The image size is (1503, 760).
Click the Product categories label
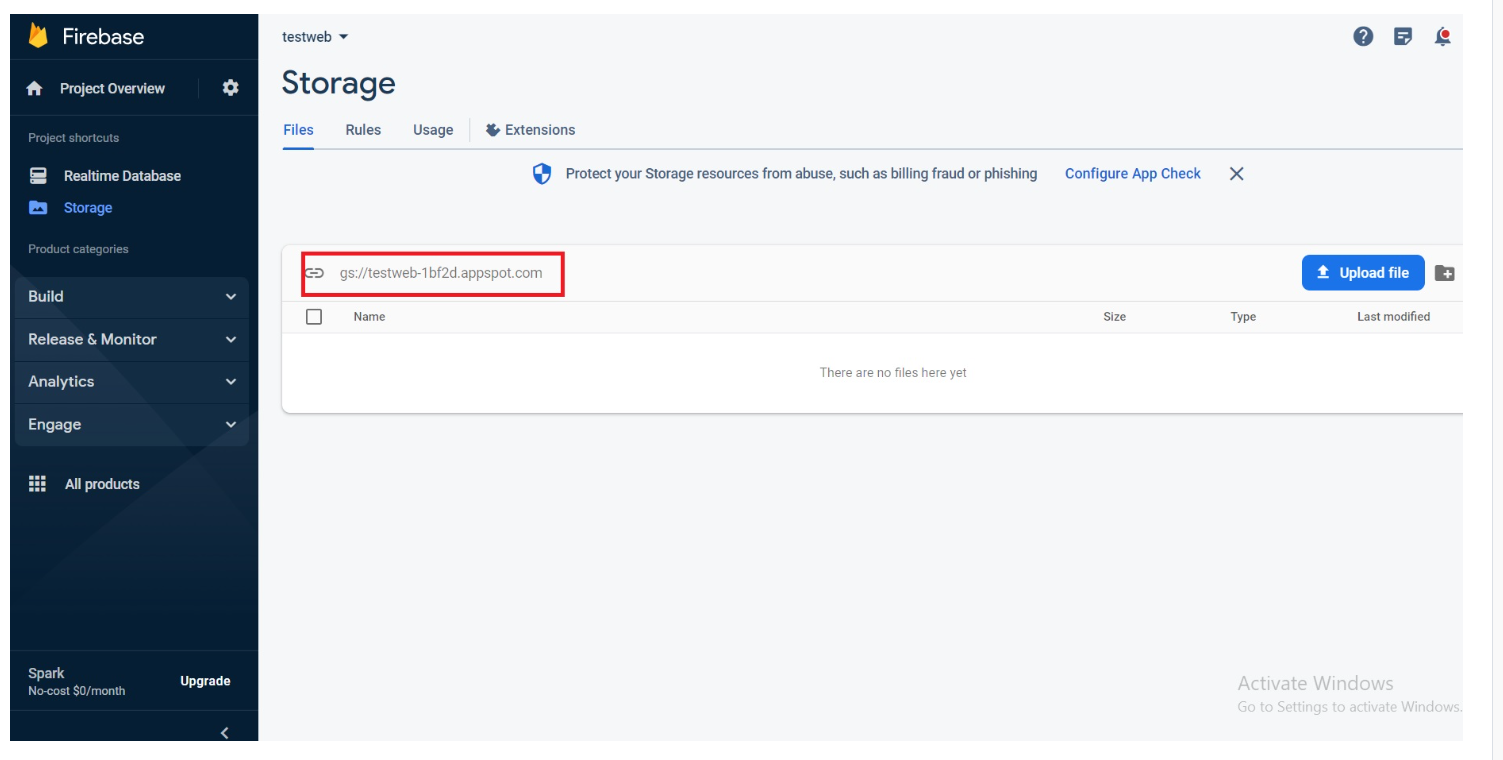(x=78, y=249)
